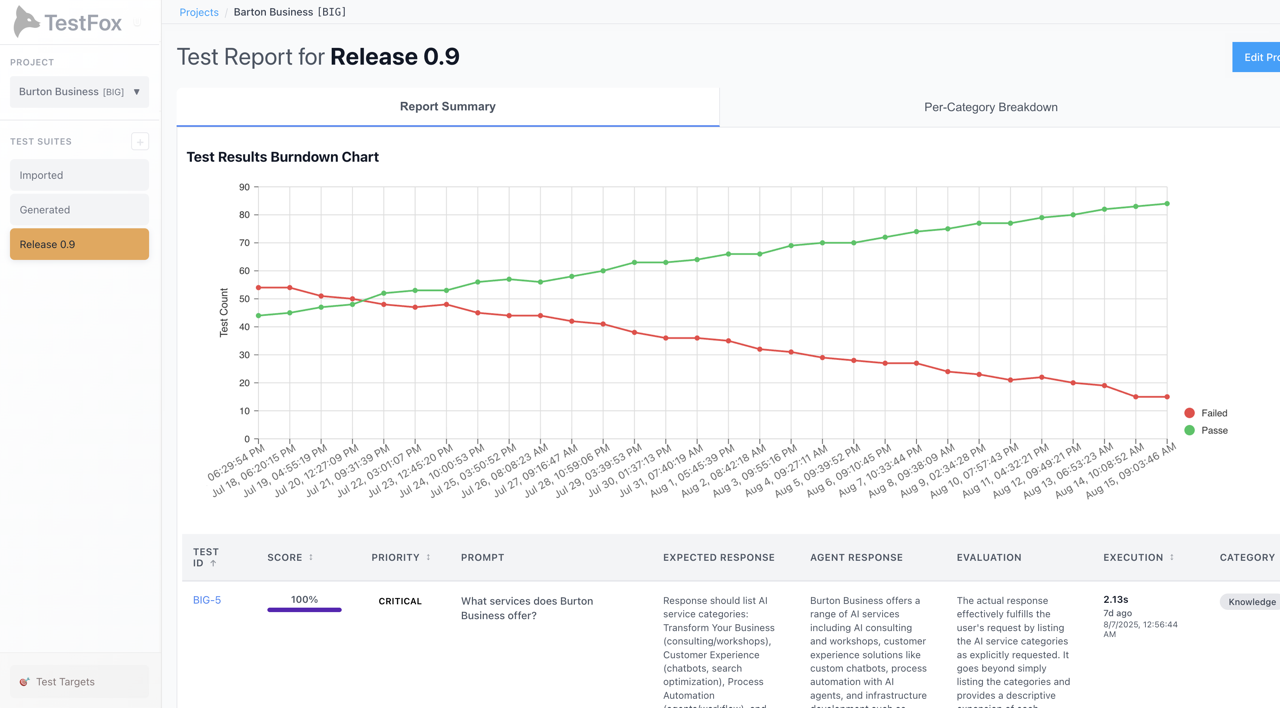Switch to the Per-Category Breakdown tab

[990, 107]
